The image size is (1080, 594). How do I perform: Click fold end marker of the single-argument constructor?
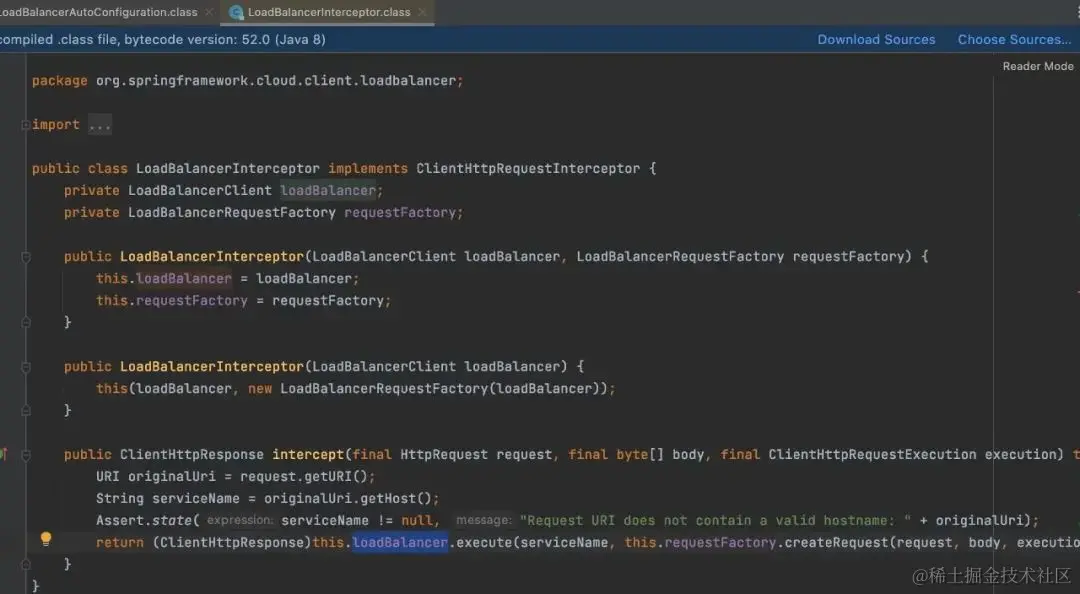click(x=25, y=411)
